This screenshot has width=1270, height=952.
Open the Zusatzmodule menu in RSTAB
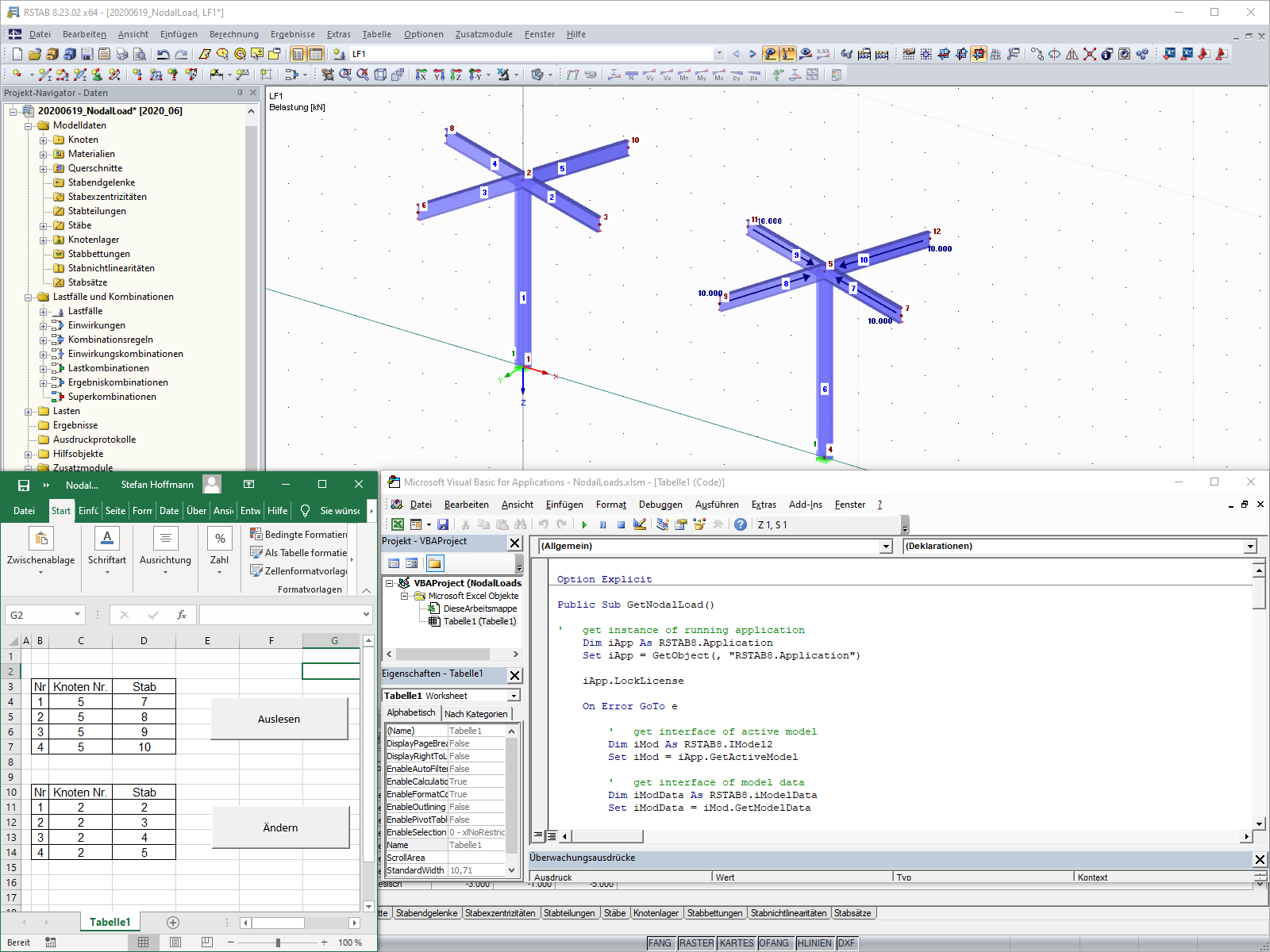[x=483, y=34]
